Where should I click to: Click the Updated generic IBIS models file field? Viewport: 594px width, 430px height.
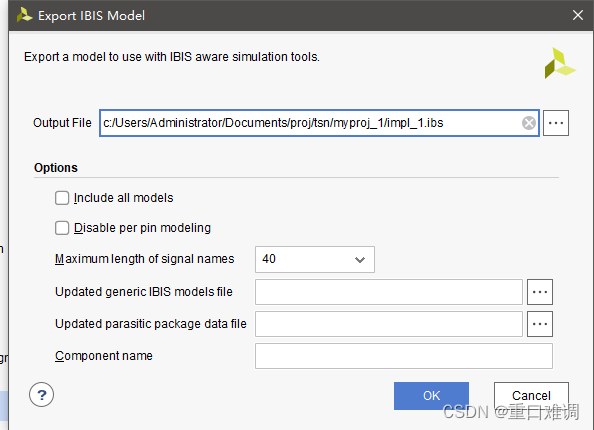point(389,292)
